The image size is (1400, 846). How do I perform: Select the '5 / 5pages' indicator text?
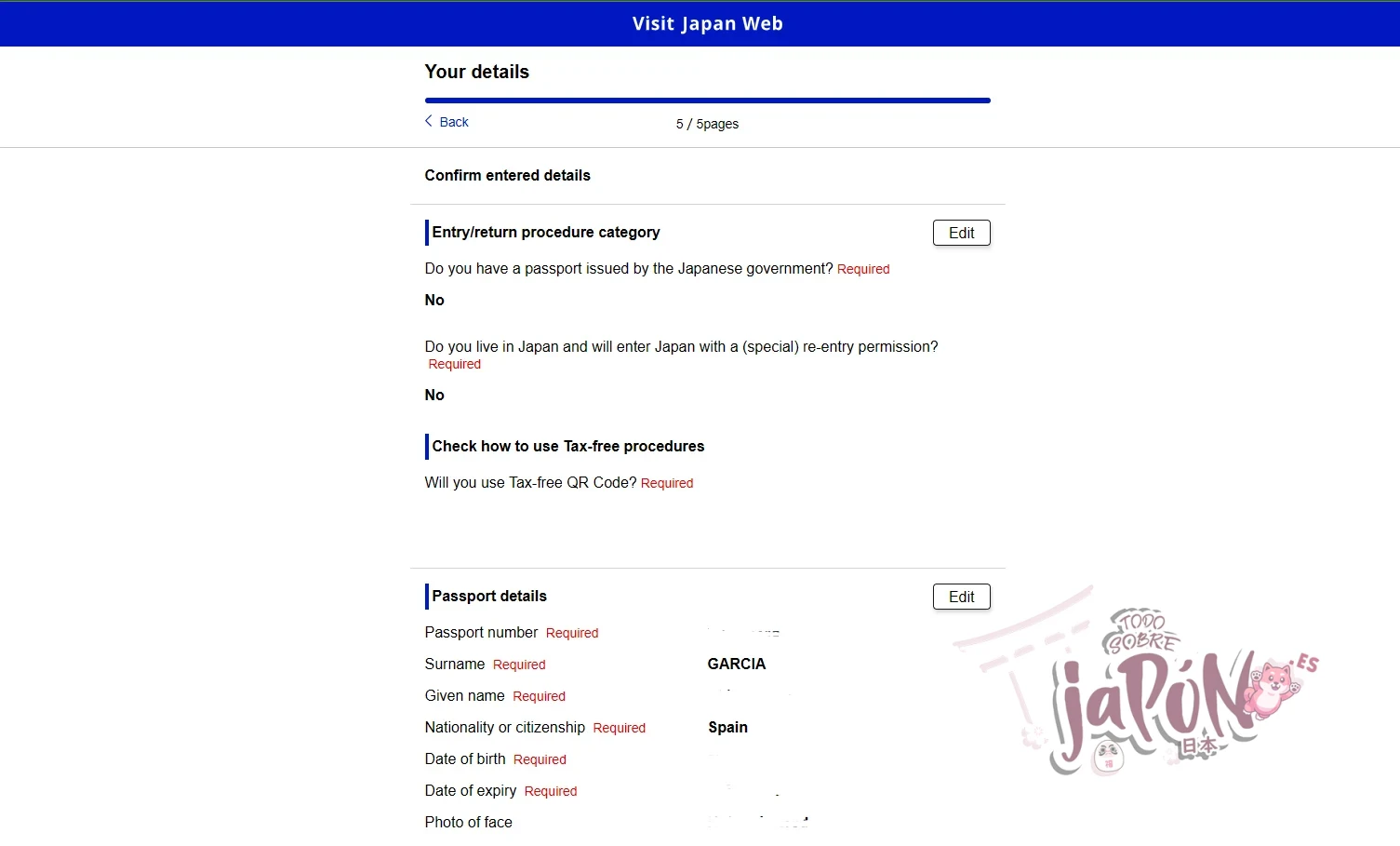point(707,124)
